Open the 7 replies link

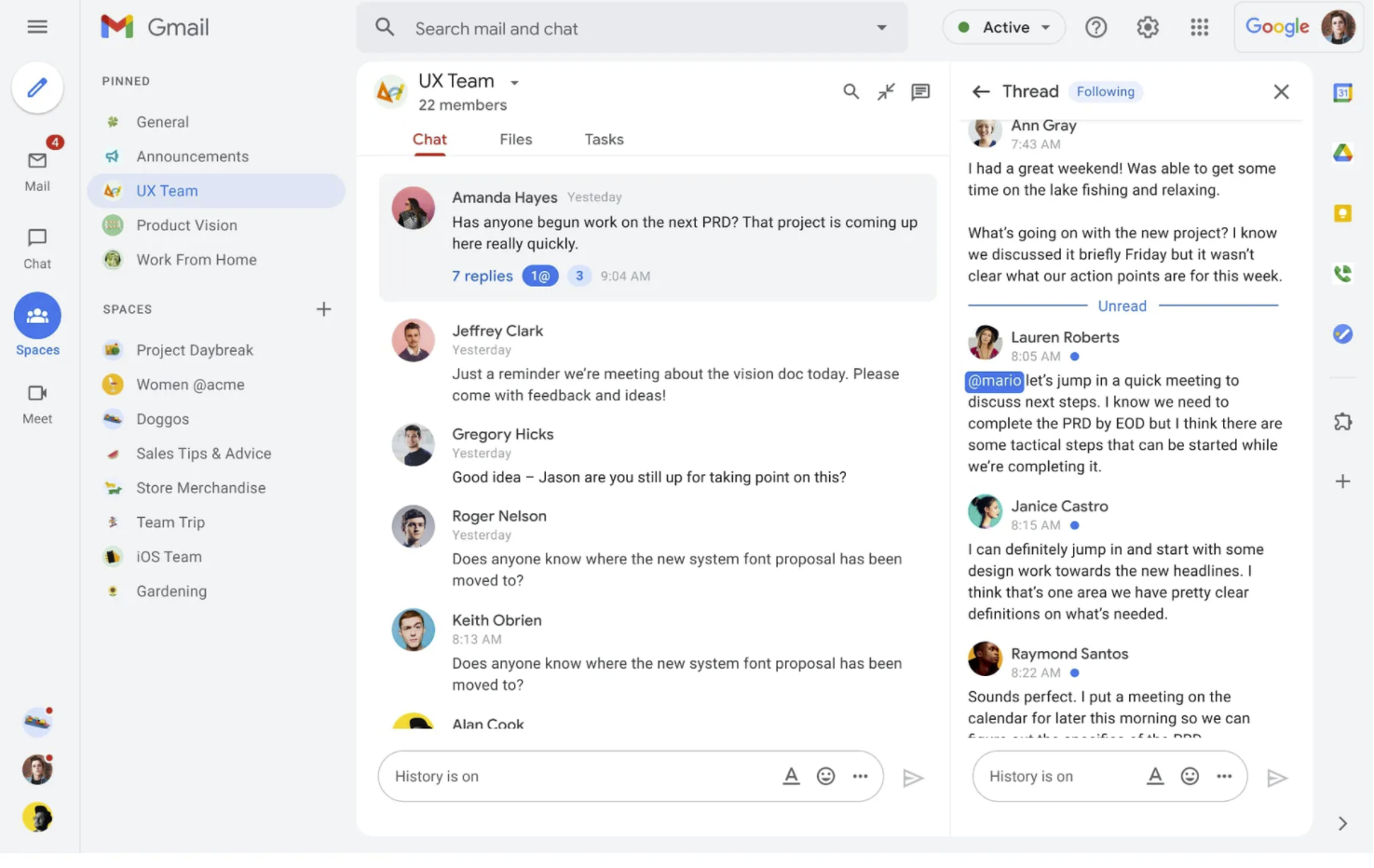[x=483, y=276]
